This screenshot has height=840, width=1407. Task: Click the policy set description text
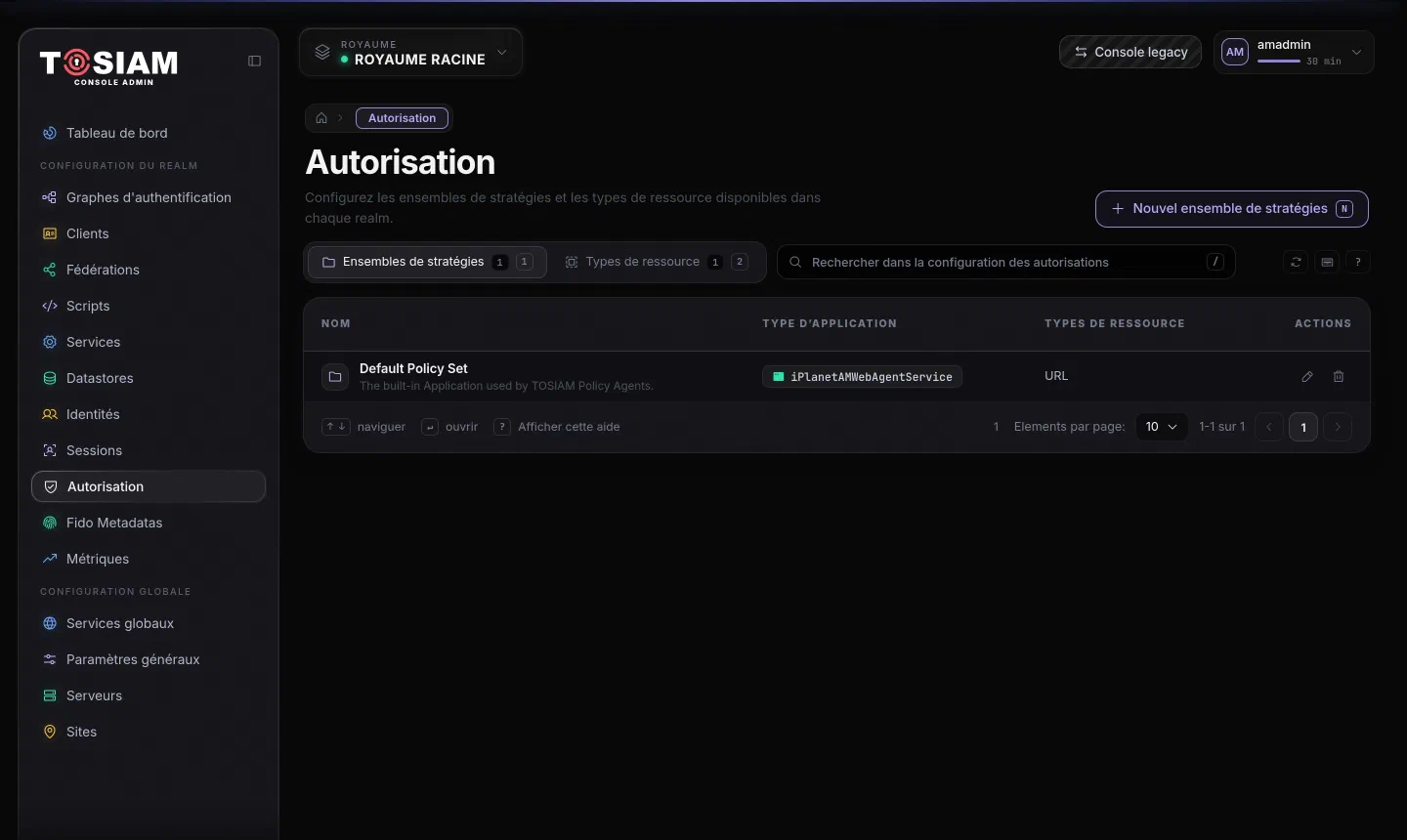point(506,386)
